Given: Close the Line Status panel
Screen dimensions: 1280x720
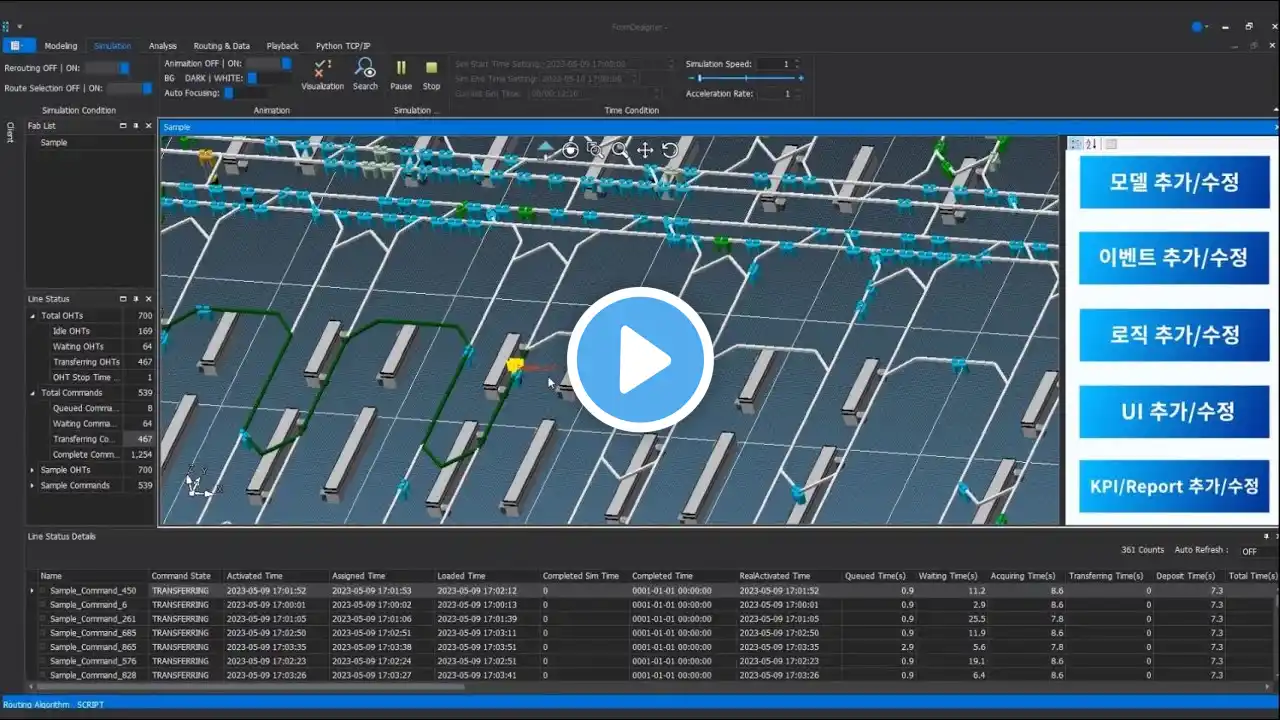Looking at the screenshot, I should click(x=149, y=299).
